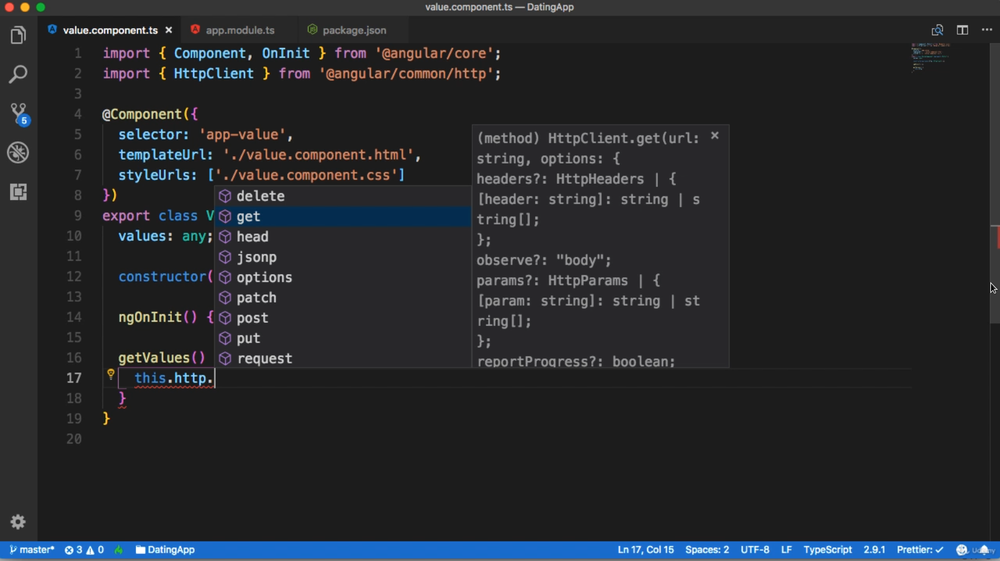Choose head from autocomplete list
This screenshot has height=561, width=1000.
click(x=342, y=237)
